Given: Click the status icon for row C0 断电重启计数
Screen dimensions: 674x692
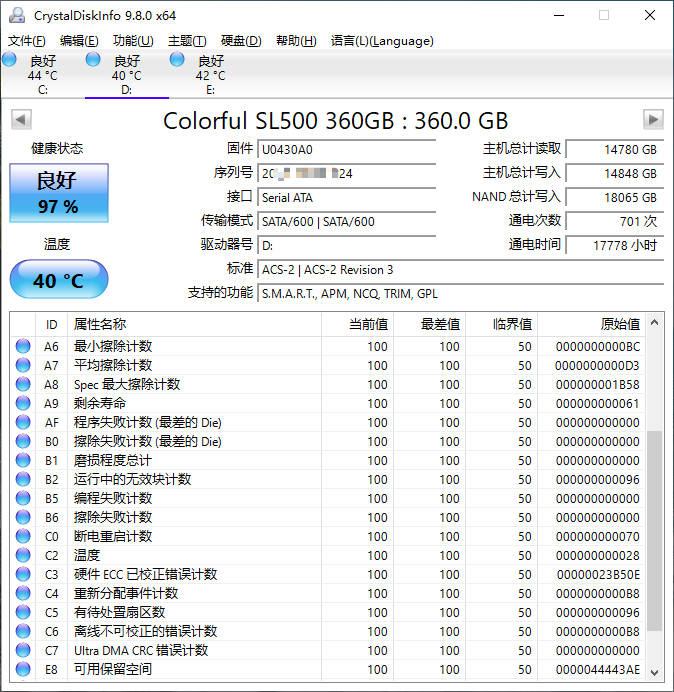Looking at the screenshot, I should (23, 536).
